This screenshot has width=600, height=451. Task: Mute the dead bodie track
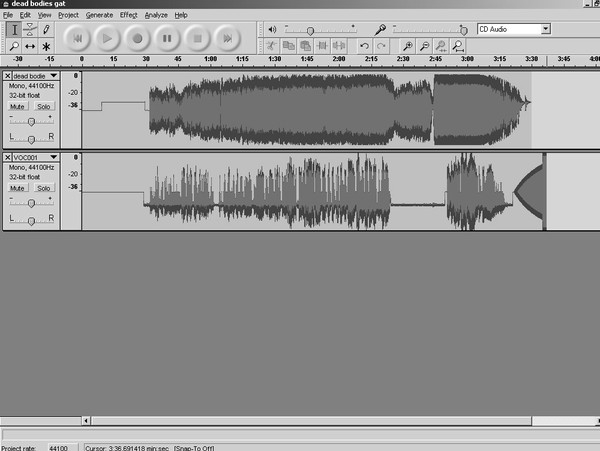point(17,106)
